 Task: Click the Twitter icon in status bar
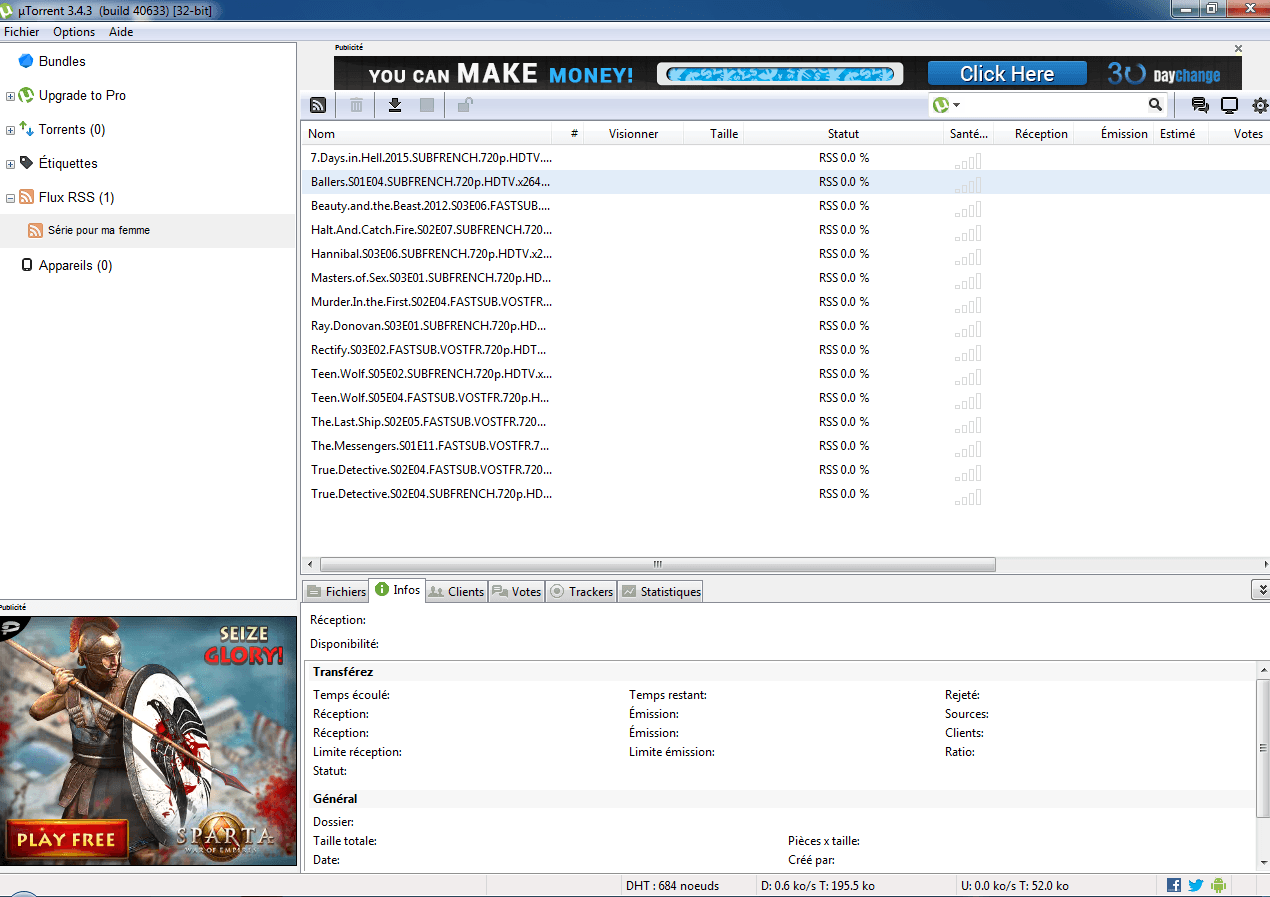[1195, 885]
